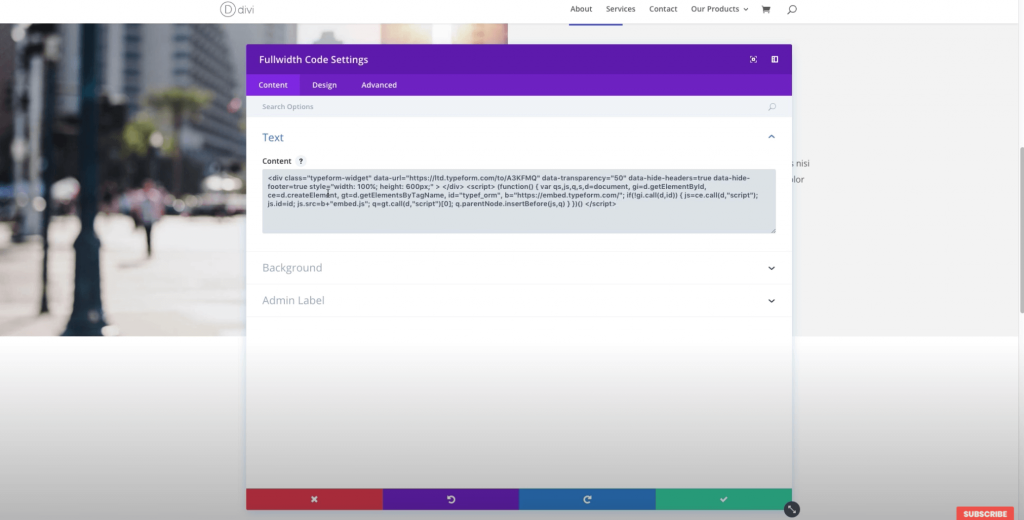Snap settings modal to sidebar icon
1024x520 pixels.
775,59
